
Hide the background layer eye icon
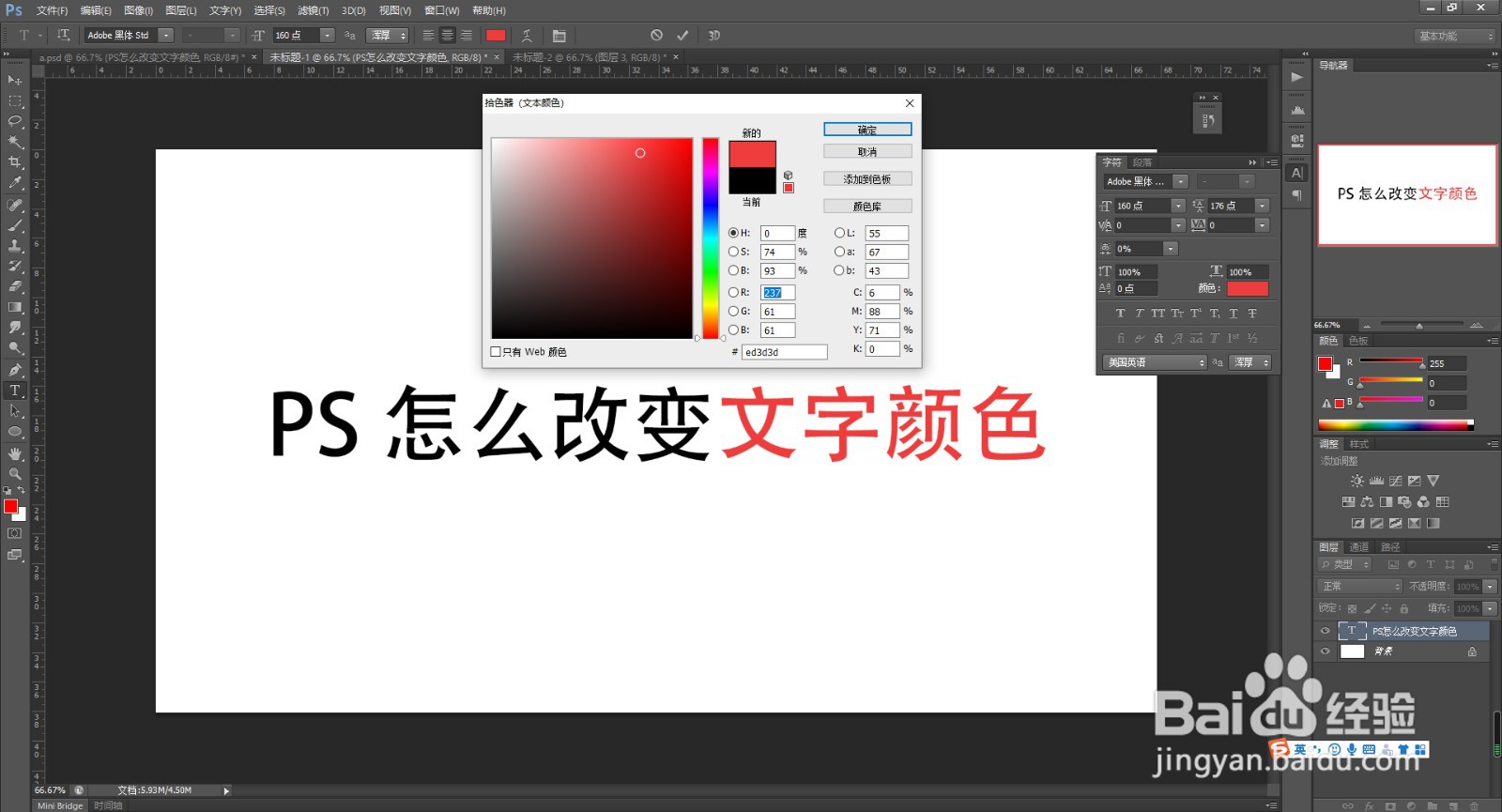[1325, 651]
